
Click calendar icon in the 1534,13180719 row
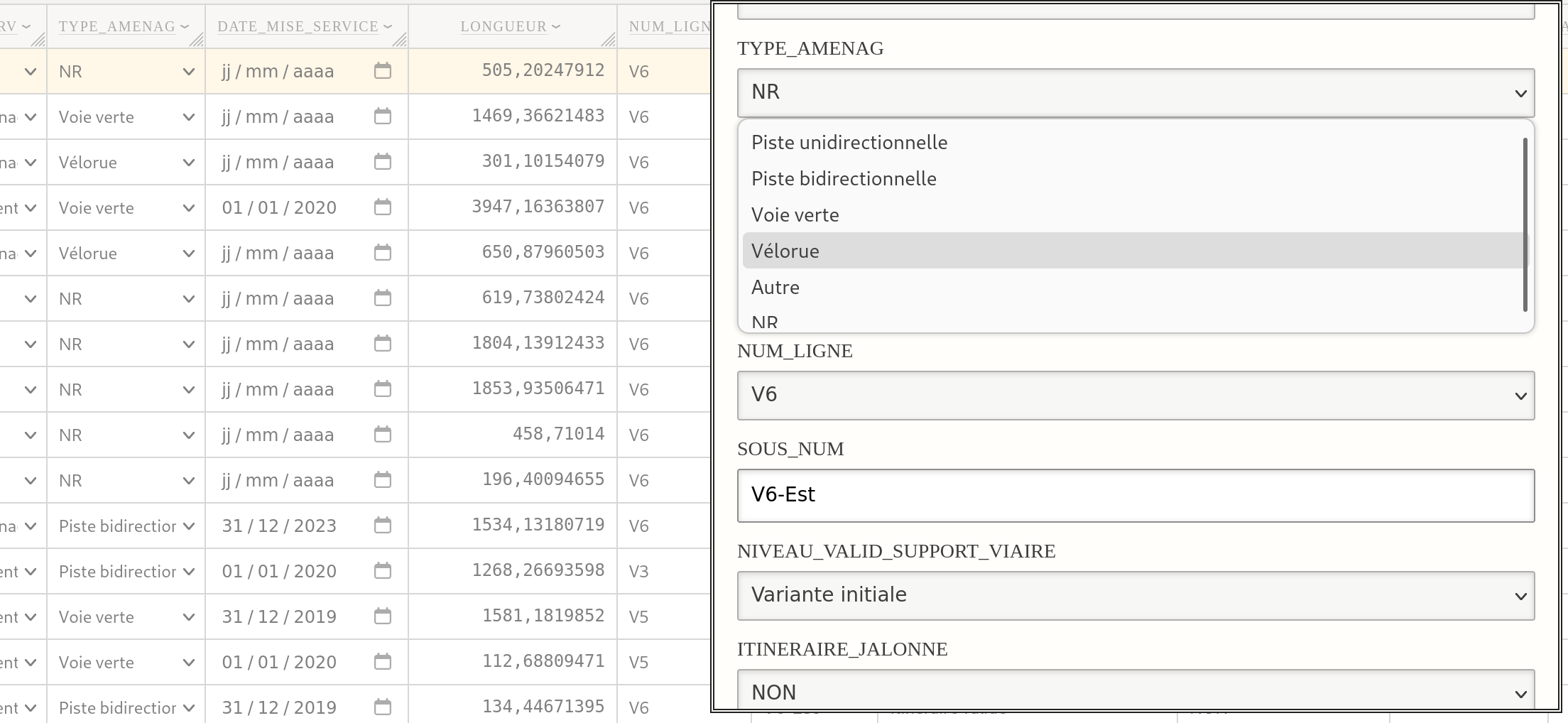tap(383, 526)
